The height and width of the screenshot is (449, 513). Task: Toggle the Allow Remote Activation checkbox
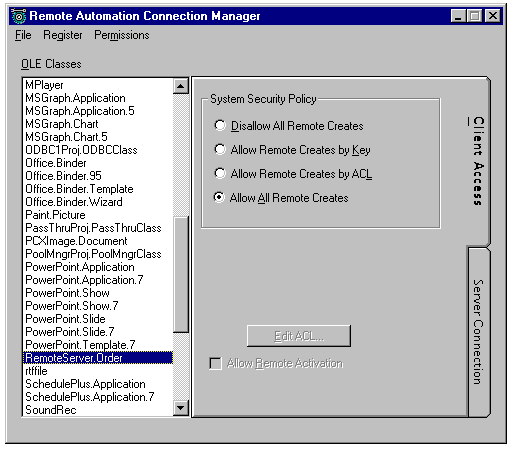click(x=215, y=363)
